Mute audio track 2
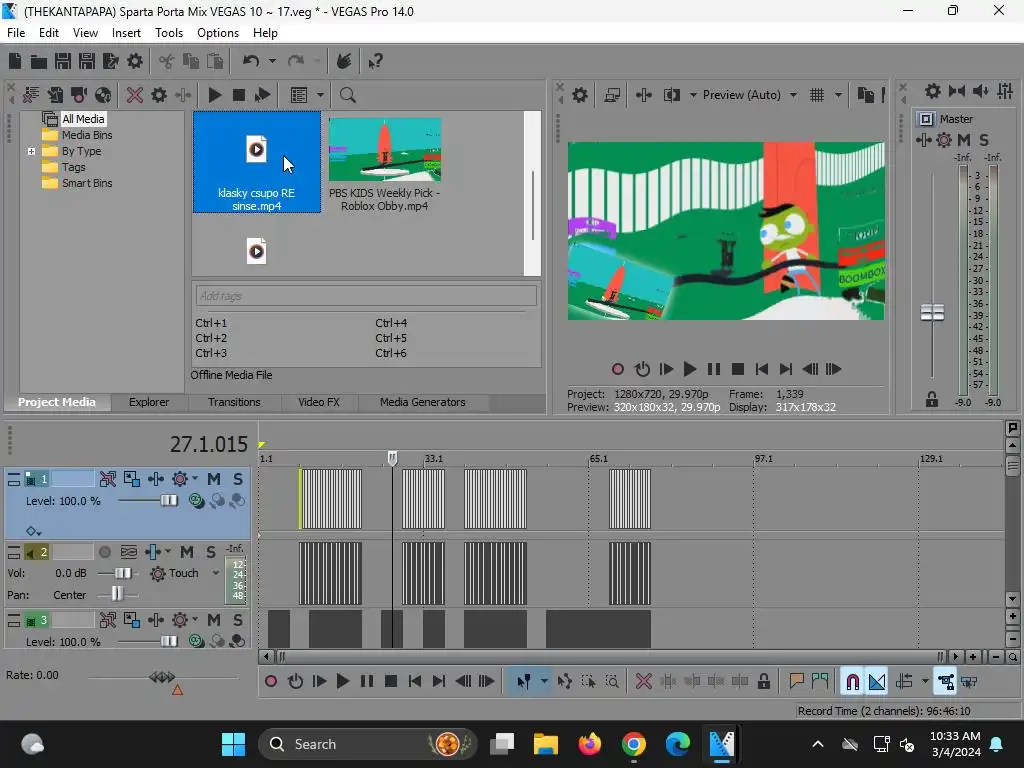The height and width of the screenshot is (768, 1024). click(x=187, y=552)
